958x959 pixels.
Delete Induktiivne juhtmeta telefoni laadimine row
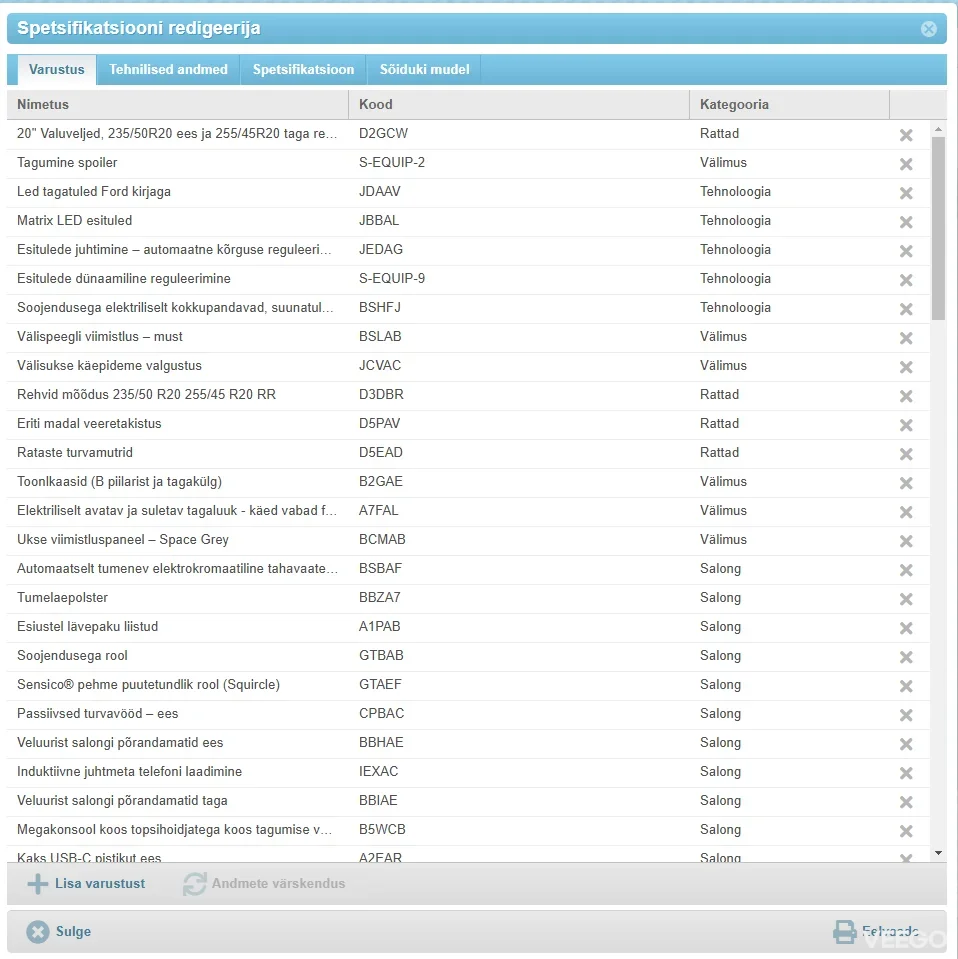coord(906,772)
